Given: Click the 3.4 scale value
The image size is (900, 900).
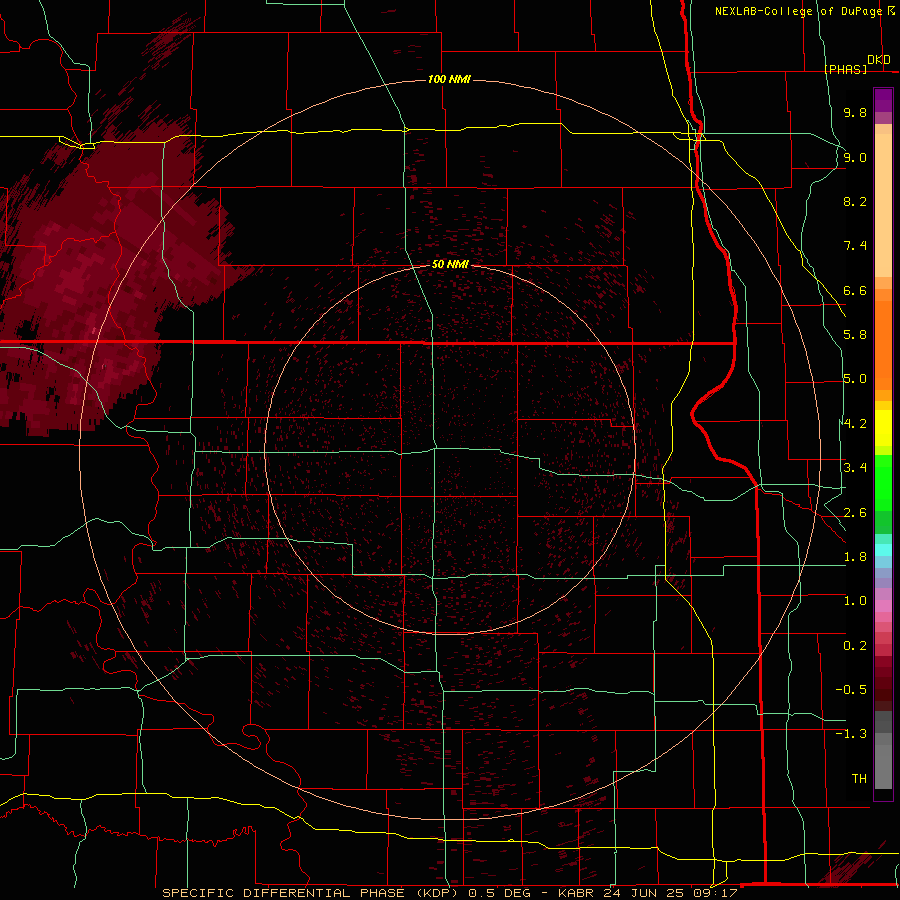Looking at the screenshot, I should (x=855, y=468).
